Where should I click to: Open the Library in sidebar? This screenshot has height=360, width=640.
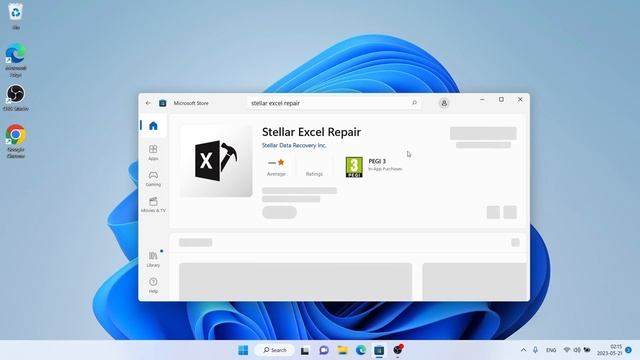point(153,259)
